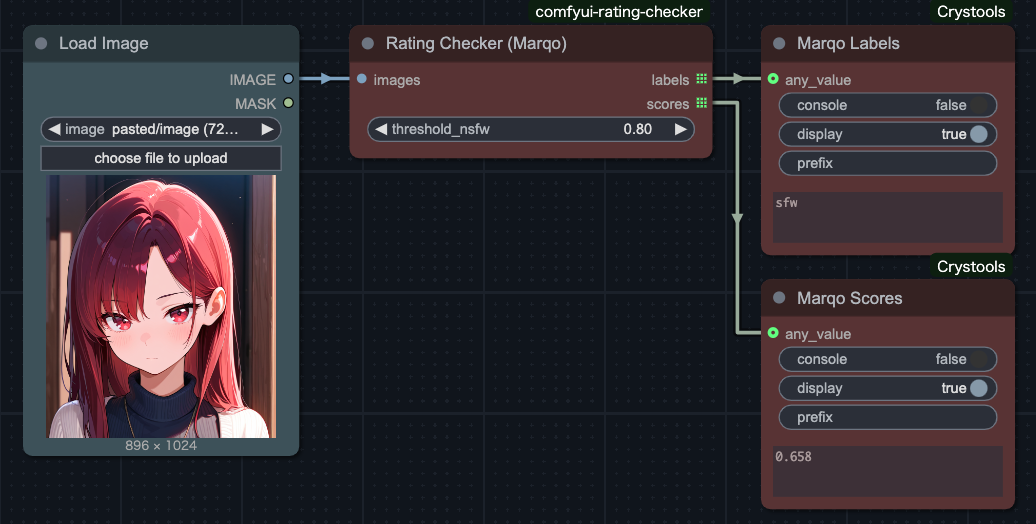Click the IMAGE output socket on Load Image
Image resolution: width=1036 pixels, height=524 pixels.
tap(288, 79)
